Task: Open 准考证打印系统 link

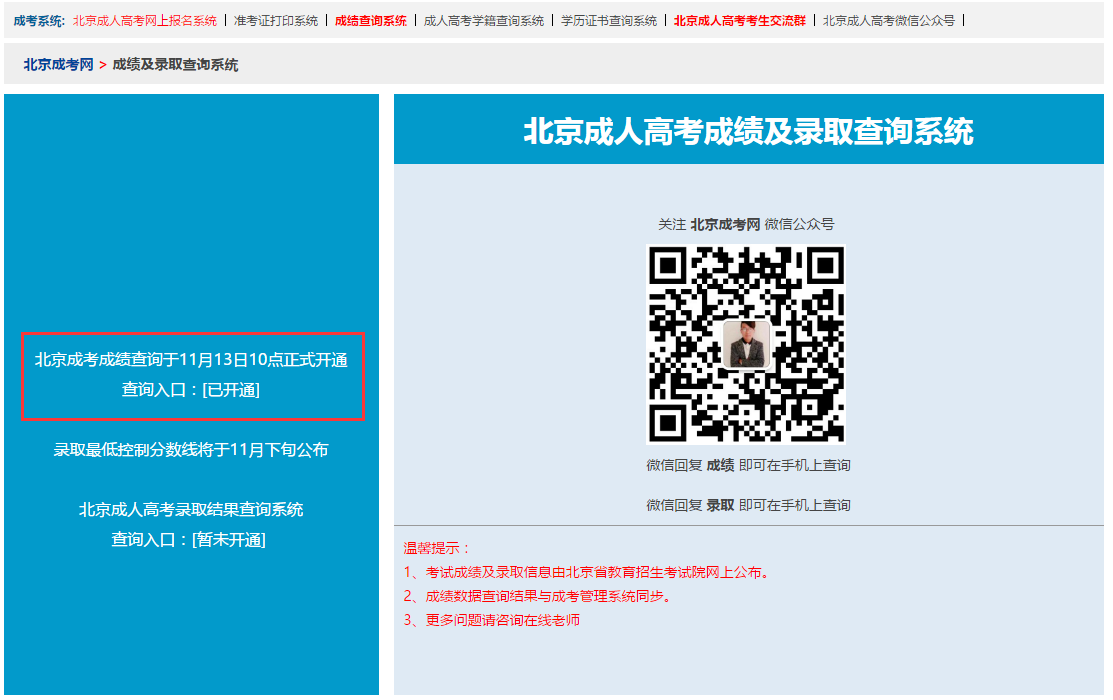Action: [276, 21]
